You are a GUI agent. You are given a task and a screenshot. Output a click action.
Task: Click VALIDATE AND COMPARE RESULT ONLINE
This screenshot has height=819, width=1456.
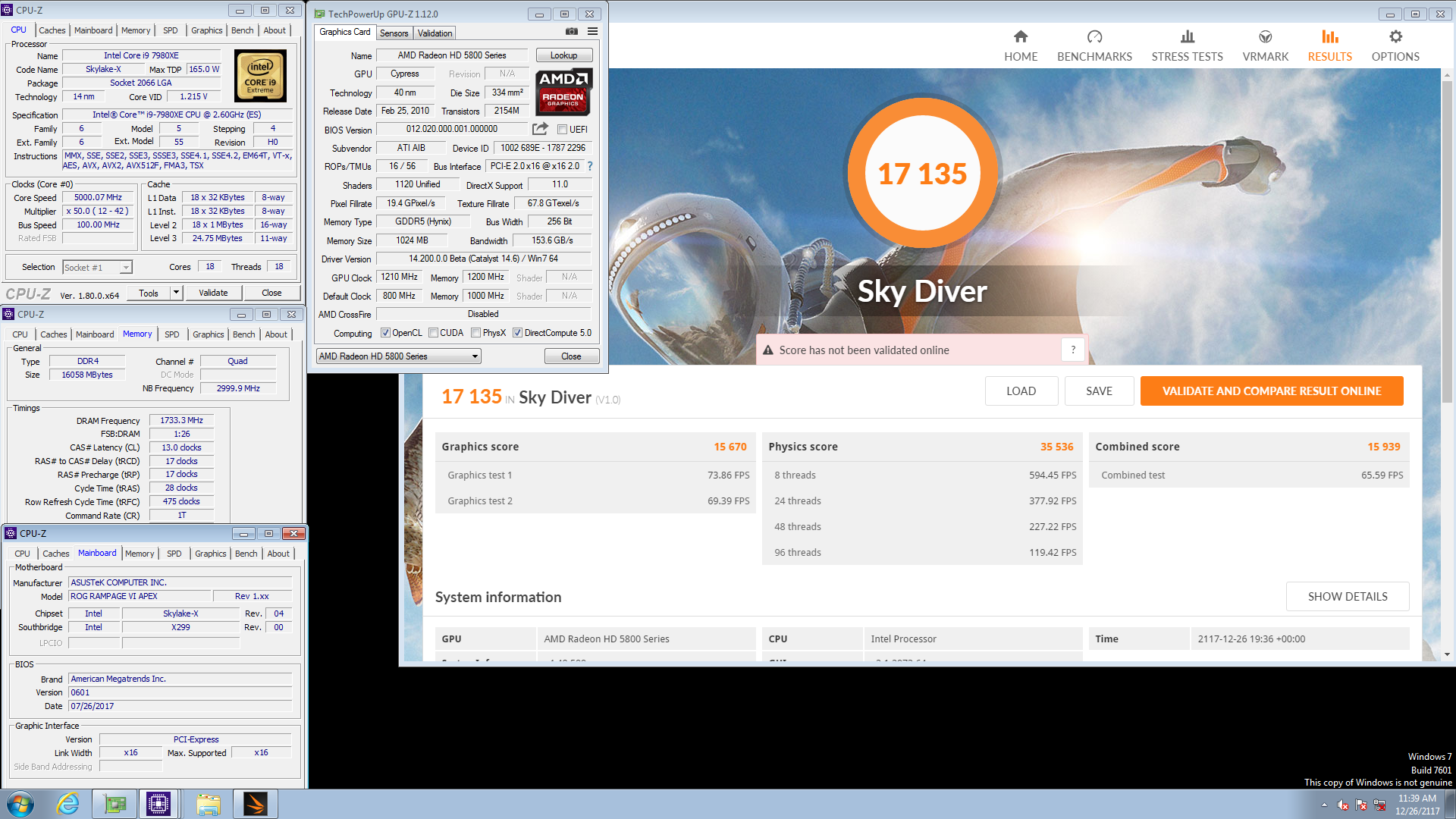point(1272,391)
